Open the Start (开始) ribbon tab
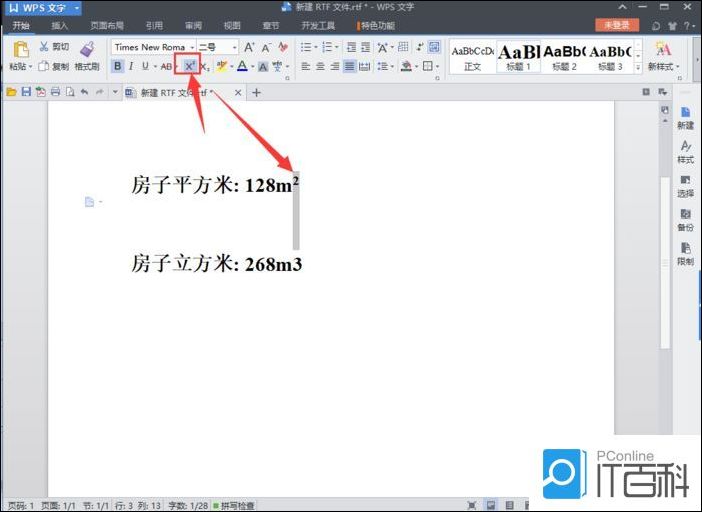This screenshot has height=512, width=702. point(21,26)
